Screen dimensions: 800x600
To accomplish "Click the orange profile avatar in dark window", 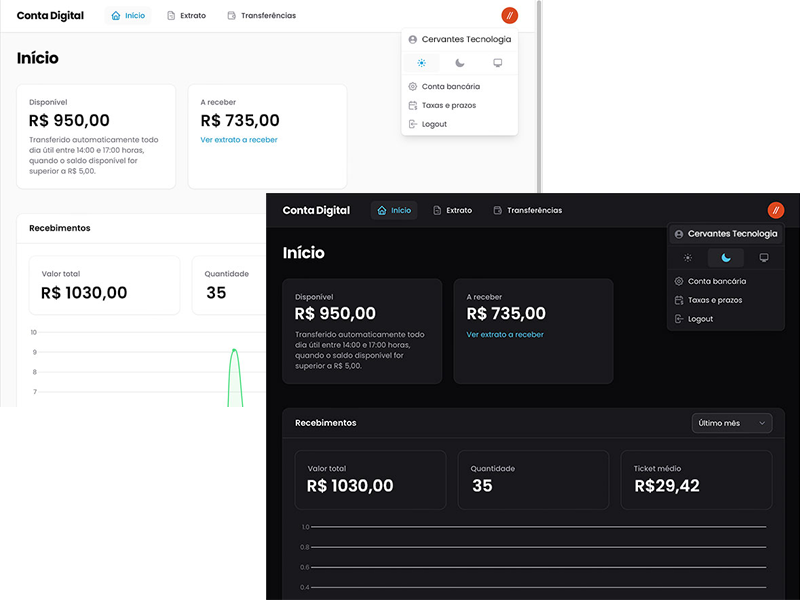I will click(x=776, y=210).
